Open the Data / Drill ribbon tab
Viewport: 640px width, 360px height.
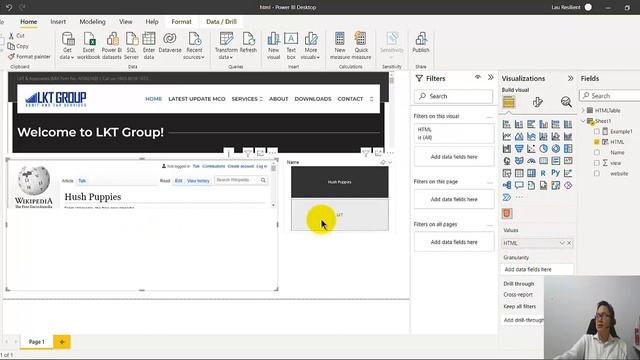[221, 22]
